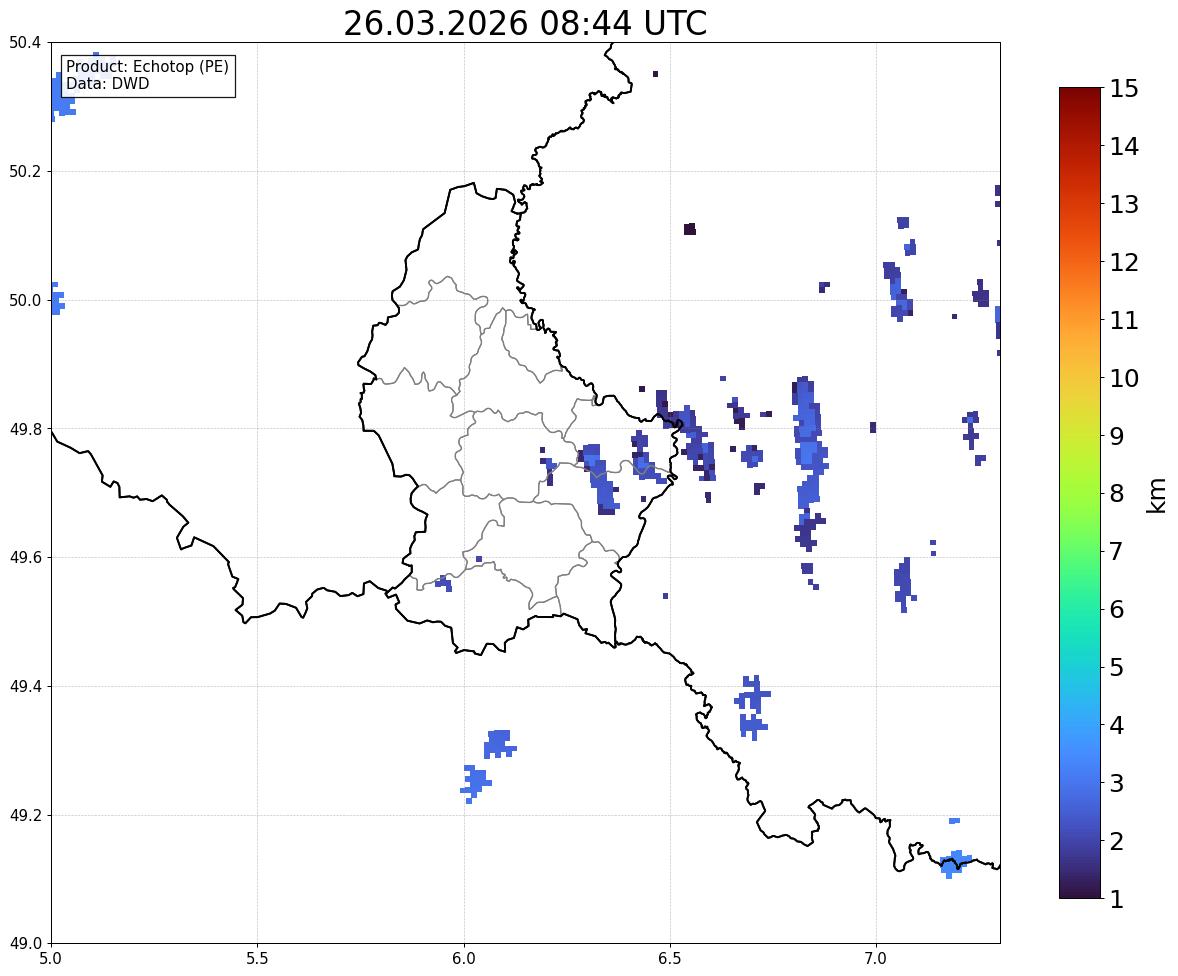This screenshot has width=1178, height=976.
Task: Click latitude axis label '50.2'
Action: point(25,171)
